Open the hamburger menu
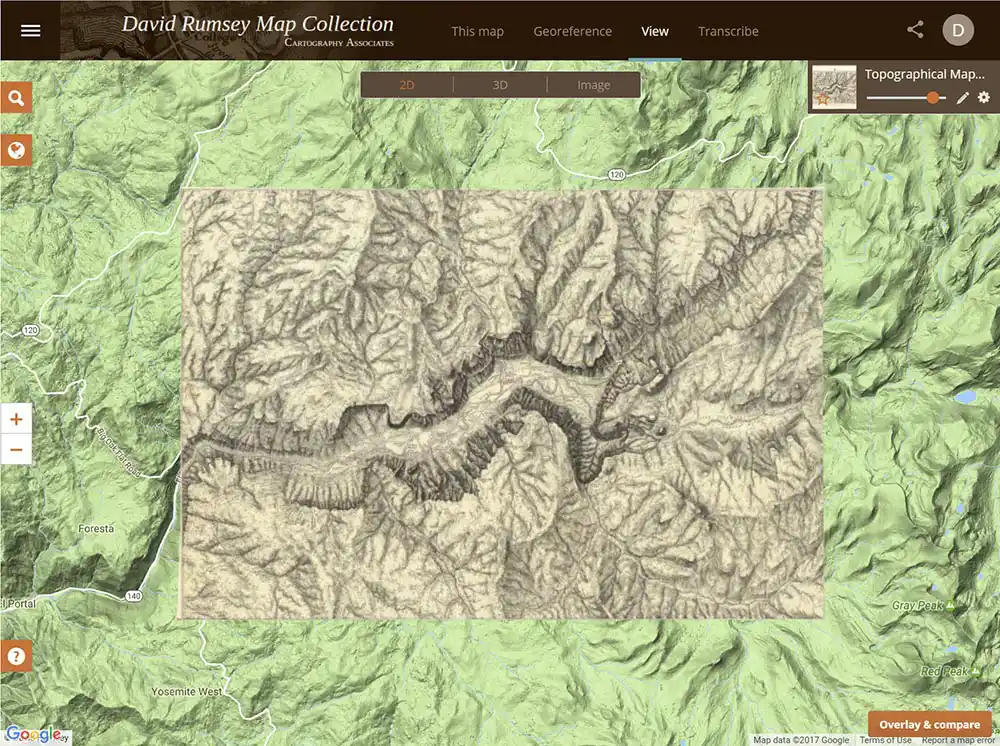 click(30, 31)
